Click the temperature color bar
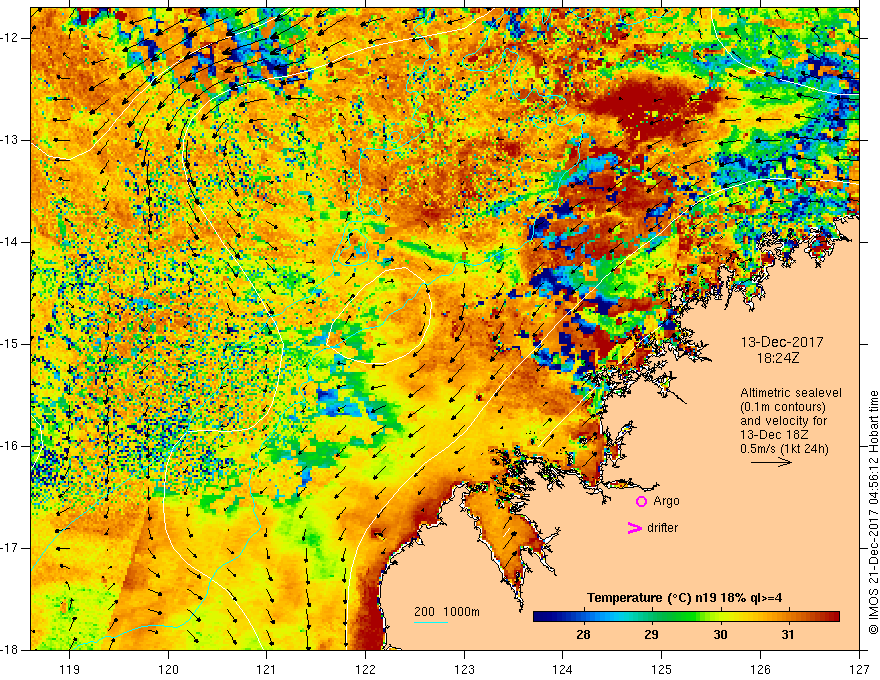The width and height of the screenshot is (880, 680). point(686,617)
